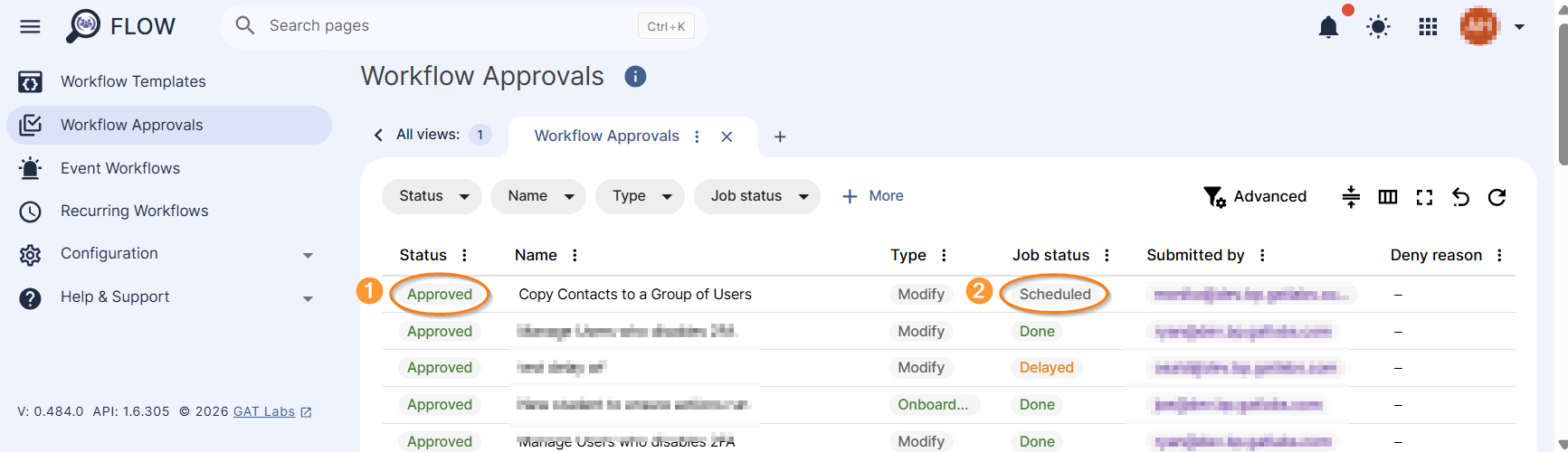The height and width of the screenshot is (452, 1568).
Task: Open Job status column menu
Action: click(1107, 255)
